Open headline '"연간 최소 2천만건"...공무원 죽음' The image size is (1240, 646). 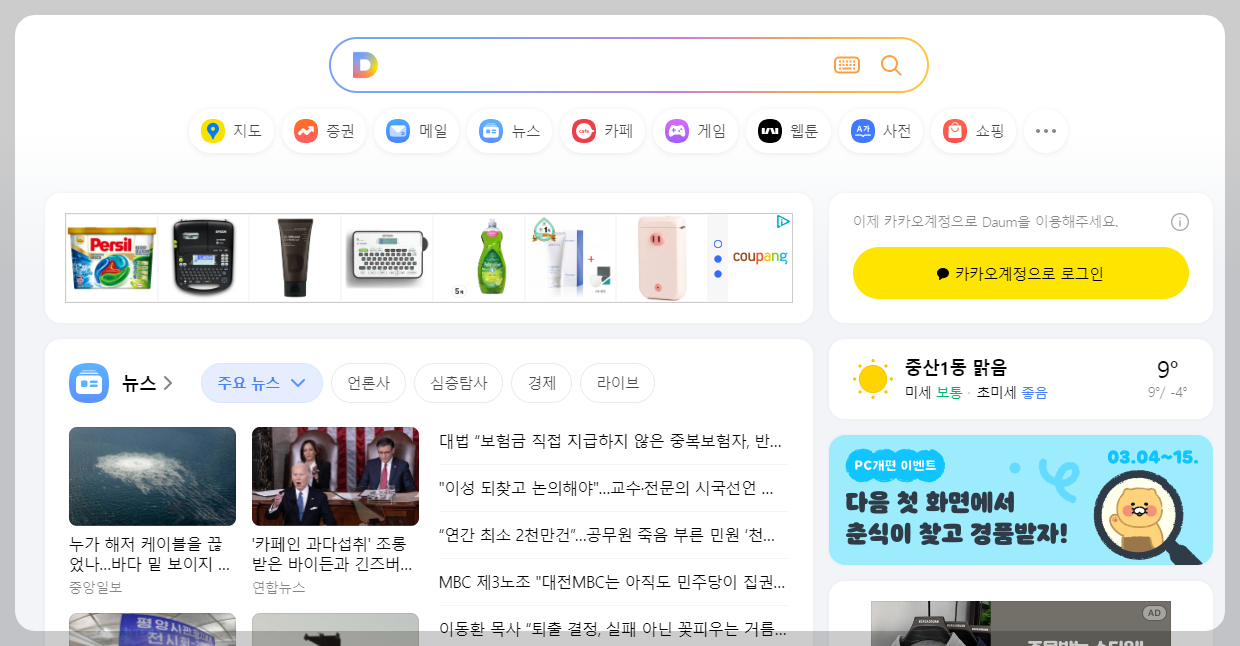pyautogui.click(x=607, y=535)
